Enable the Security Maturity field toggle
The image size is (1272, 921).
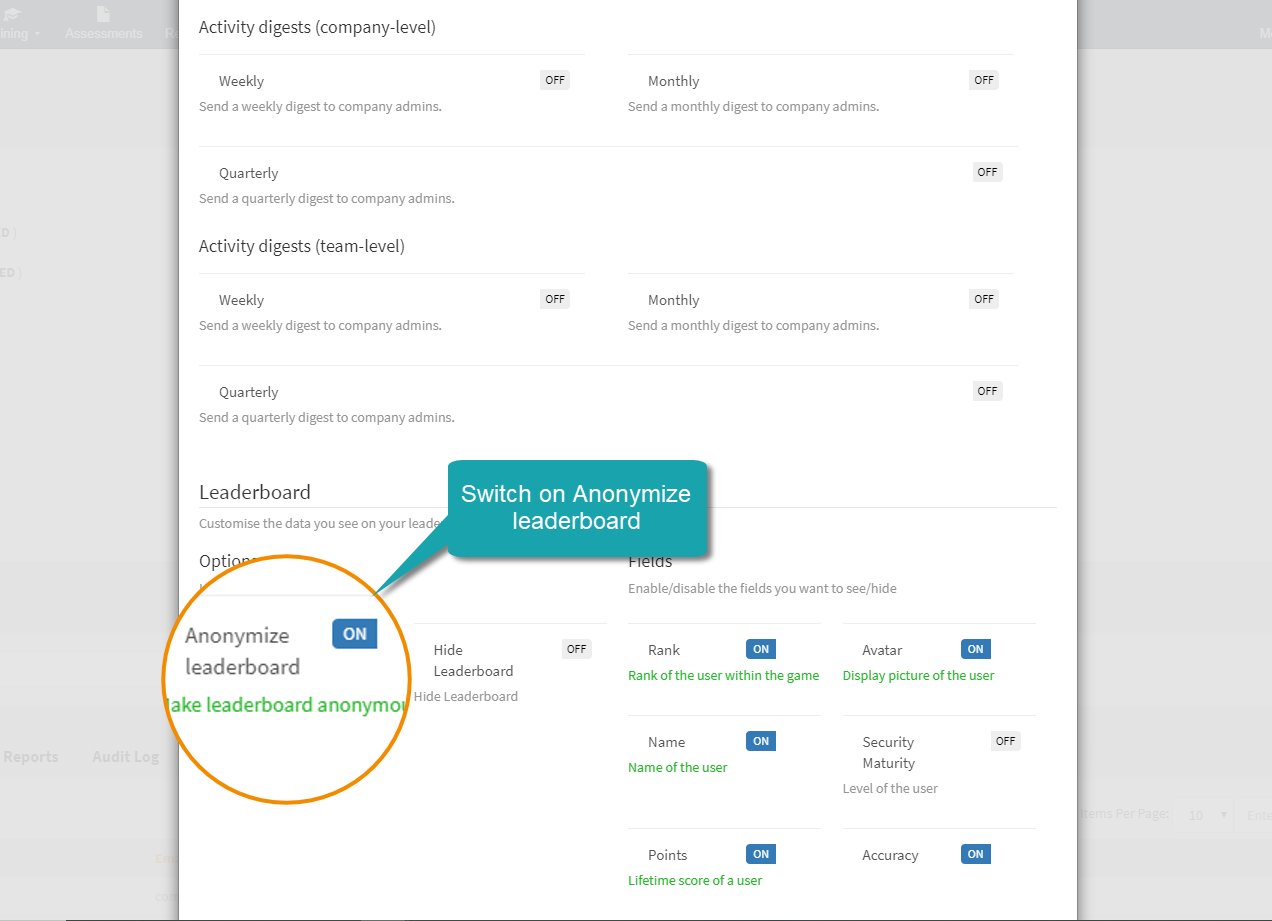click(1005, 741)
